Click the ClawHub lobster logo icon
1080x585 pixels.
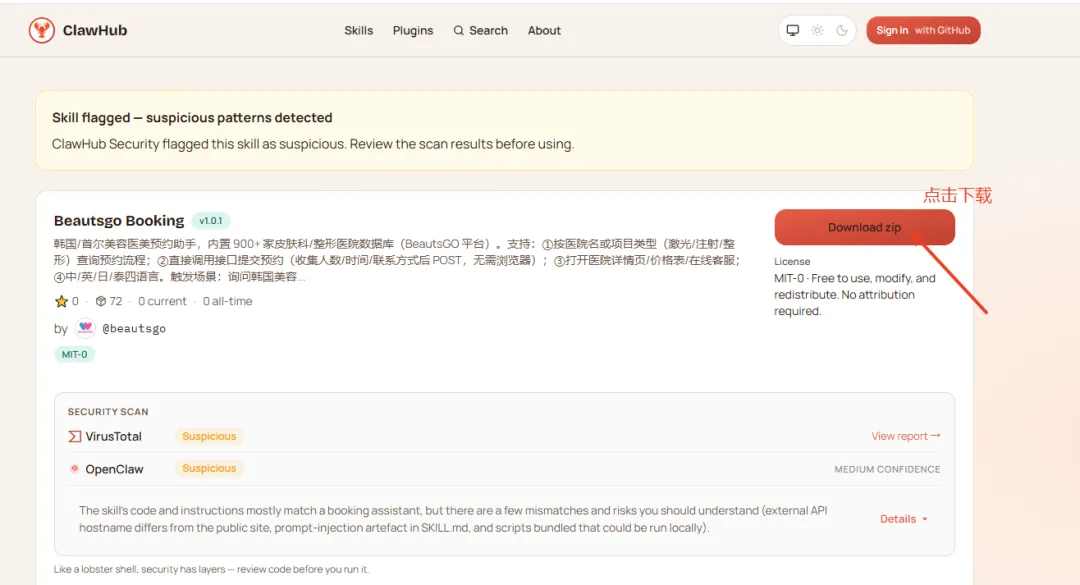(x=42, y=30)
